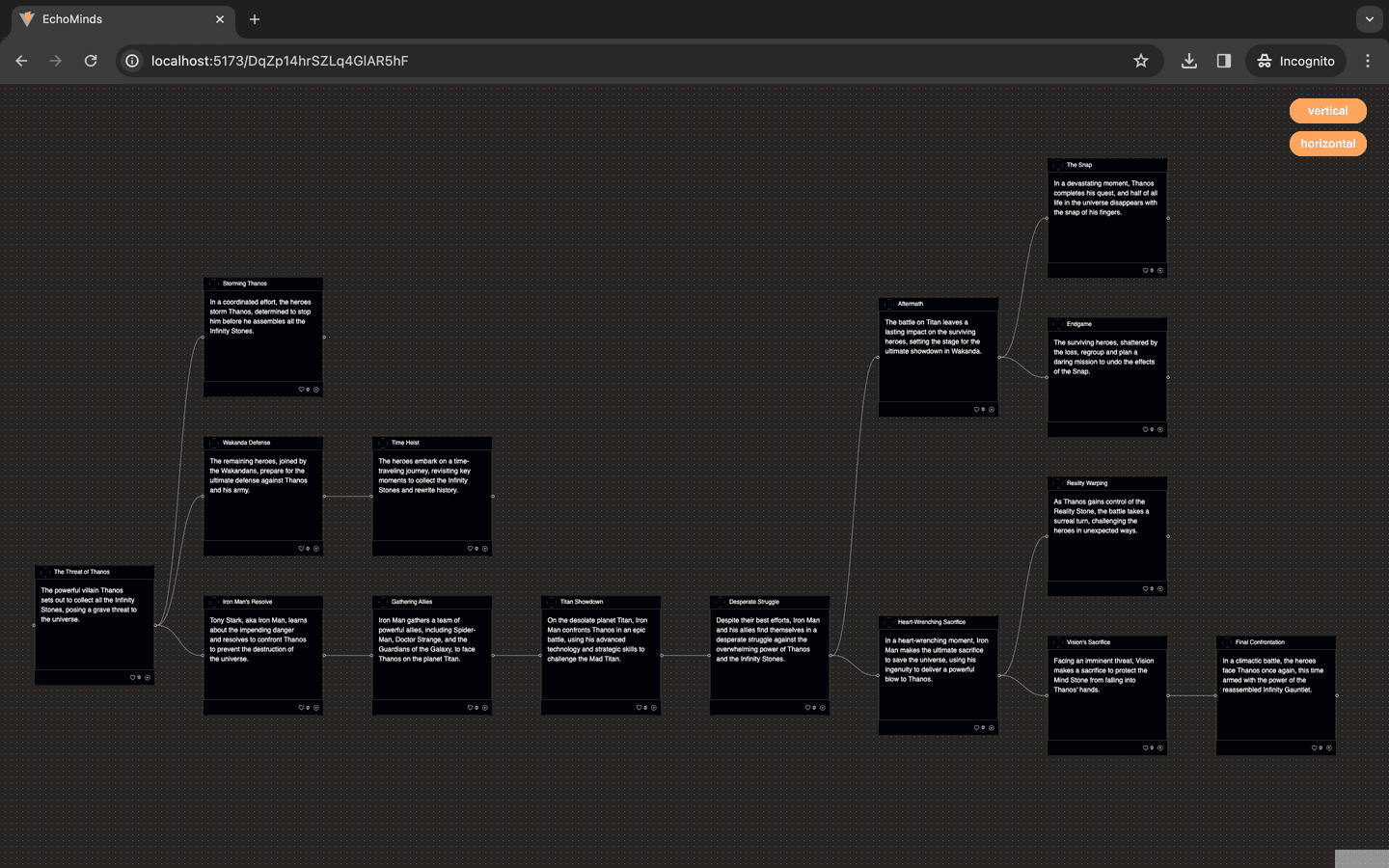The width and height of the screenshot is (1389, 868).
Task: Open the Chrome three-dot menu
Action: (x=1368, y=61)
